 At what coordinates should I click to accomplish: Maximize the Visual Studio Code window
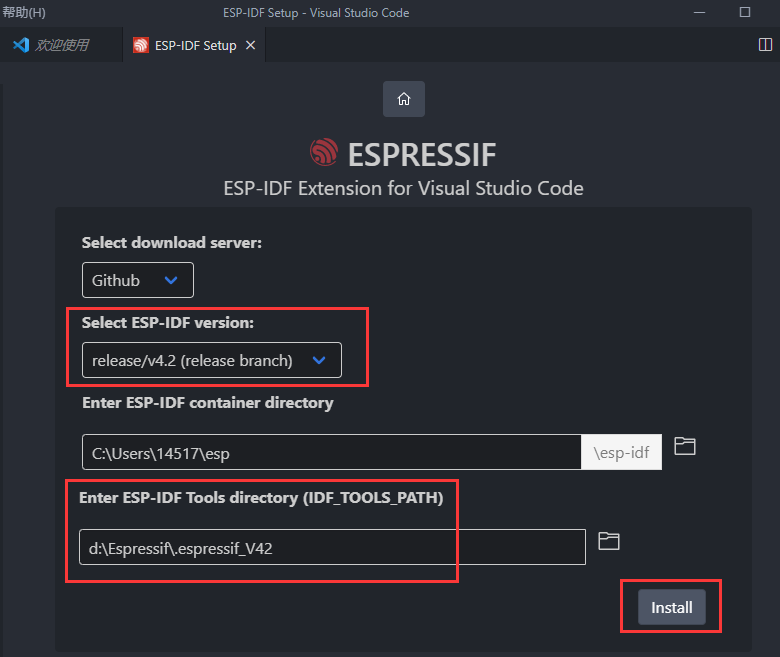745,12
